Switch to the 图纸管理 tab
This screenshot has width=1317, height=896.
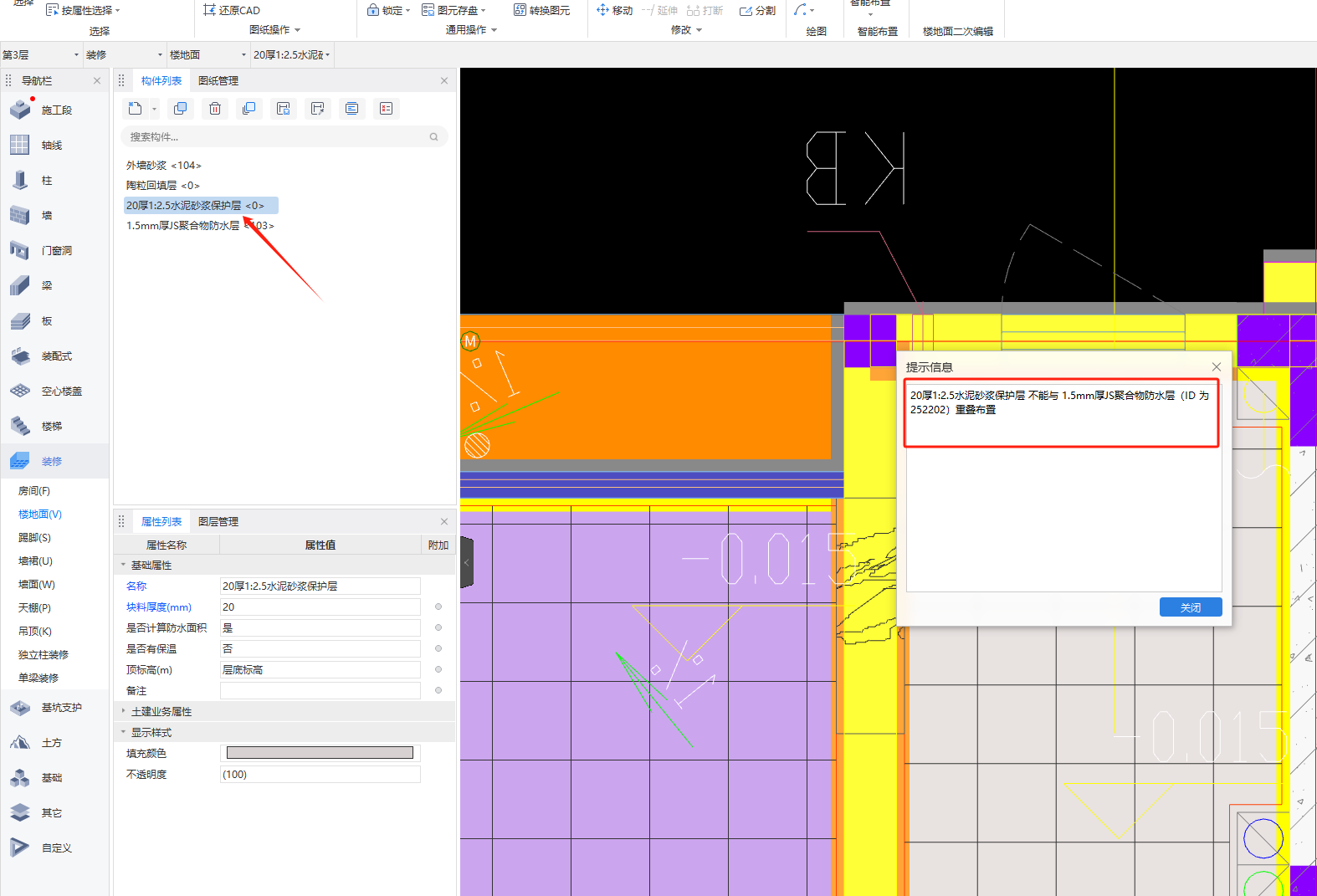click(x=218, y=80)
